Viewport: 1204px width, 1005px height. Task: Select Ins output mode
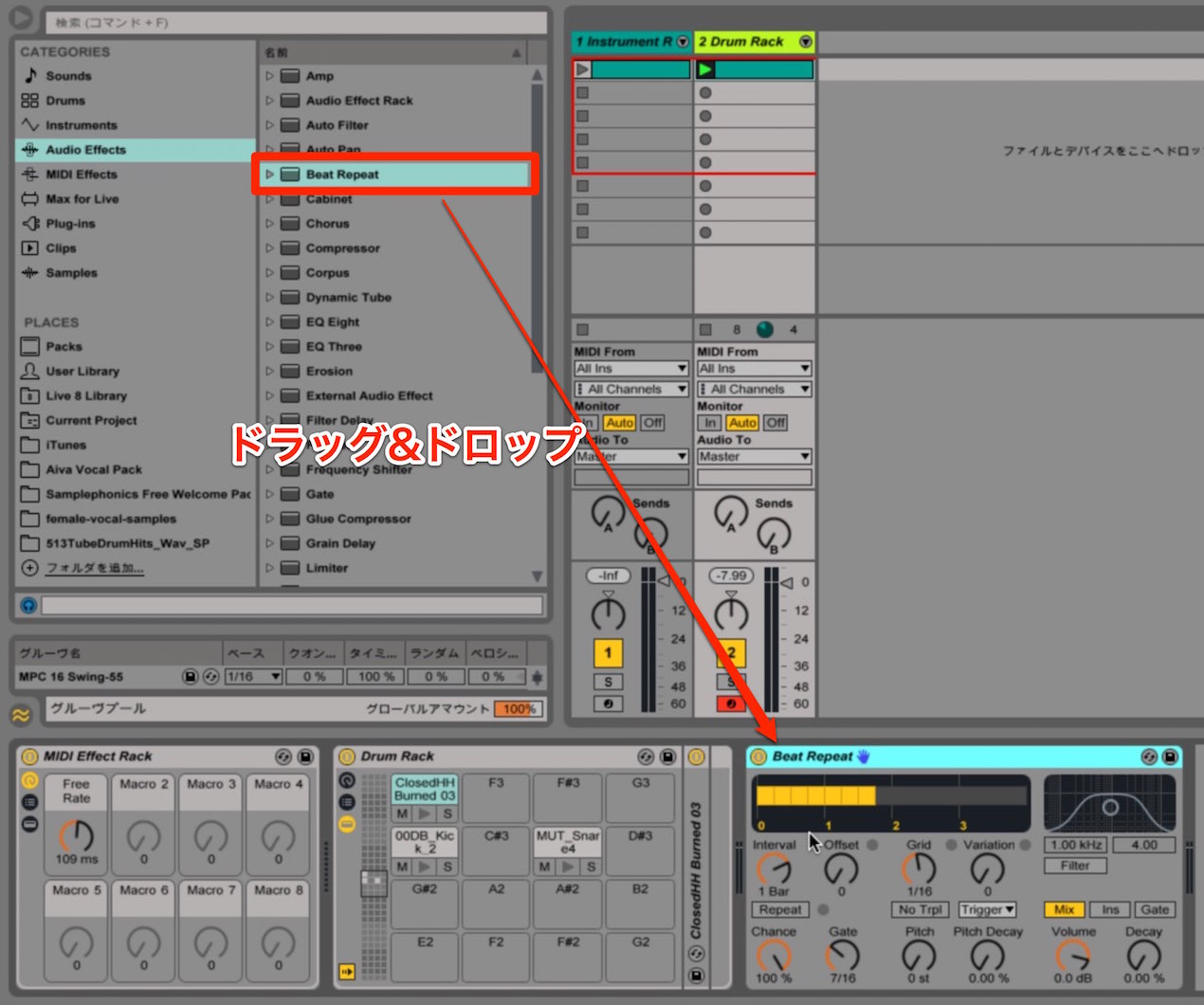pyautogui.click(x=1109, y=910)
